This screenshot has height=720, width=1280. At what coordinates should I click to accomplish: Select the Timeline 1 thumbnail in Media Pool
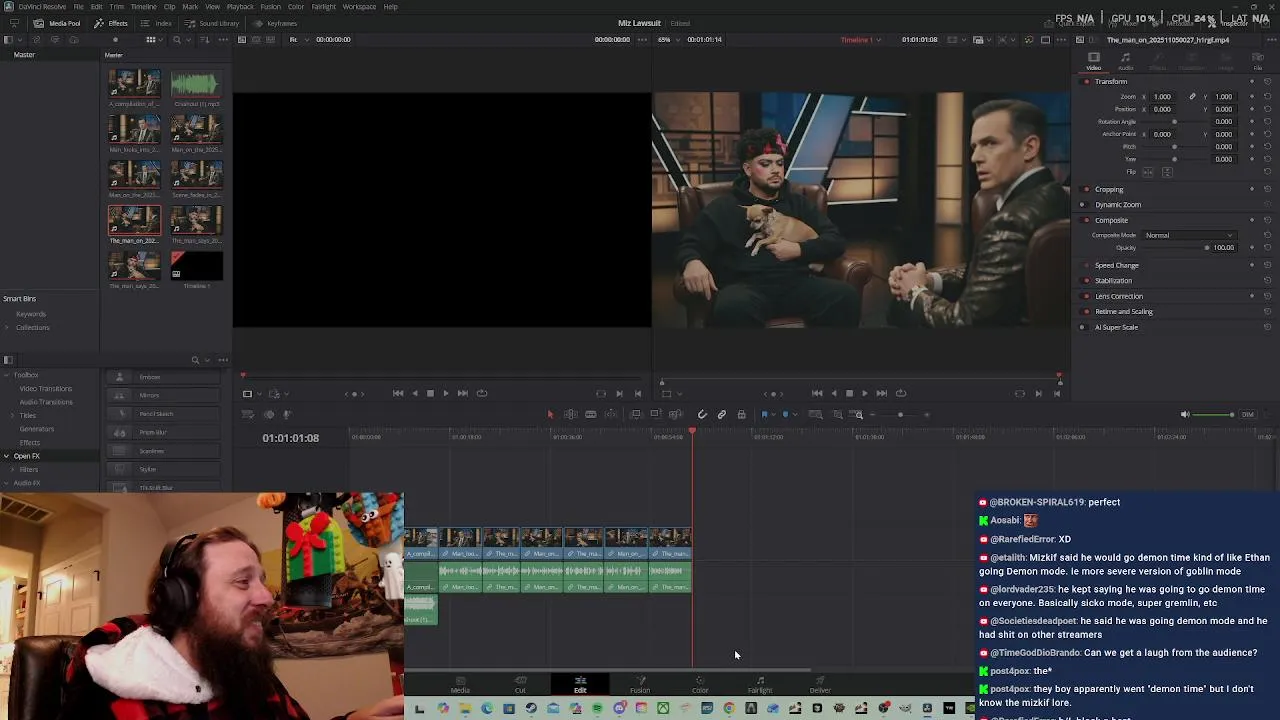pos(196,265)
